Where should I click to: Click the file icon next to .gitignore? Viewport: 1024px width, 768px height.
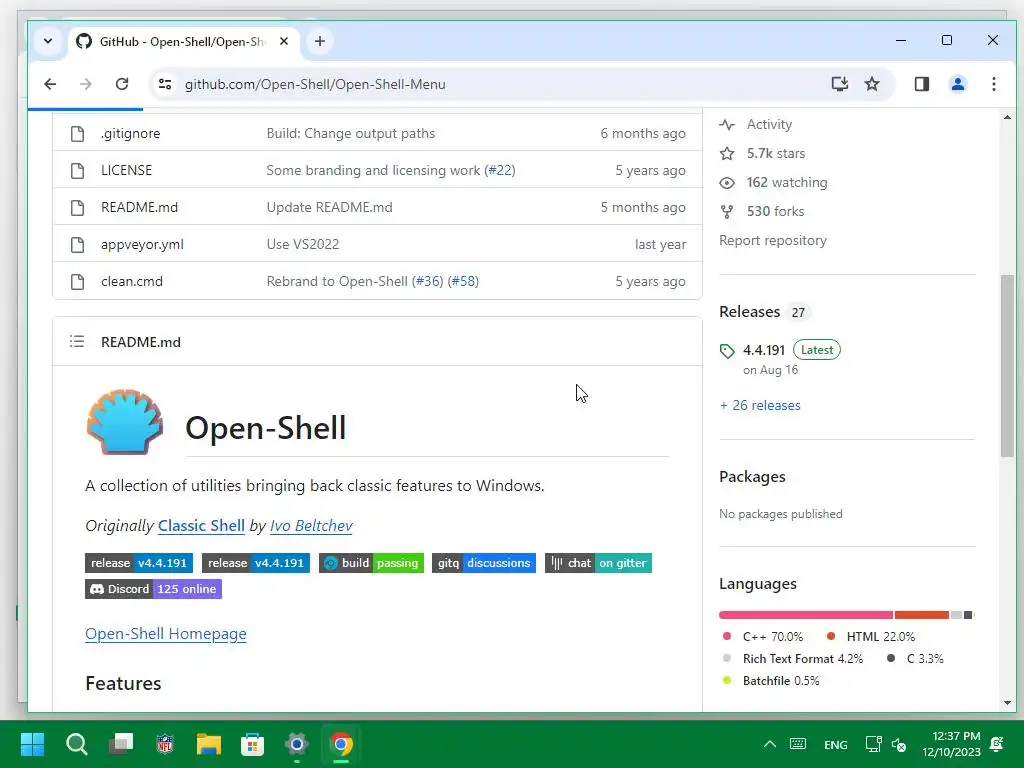[x=77, y=133]
